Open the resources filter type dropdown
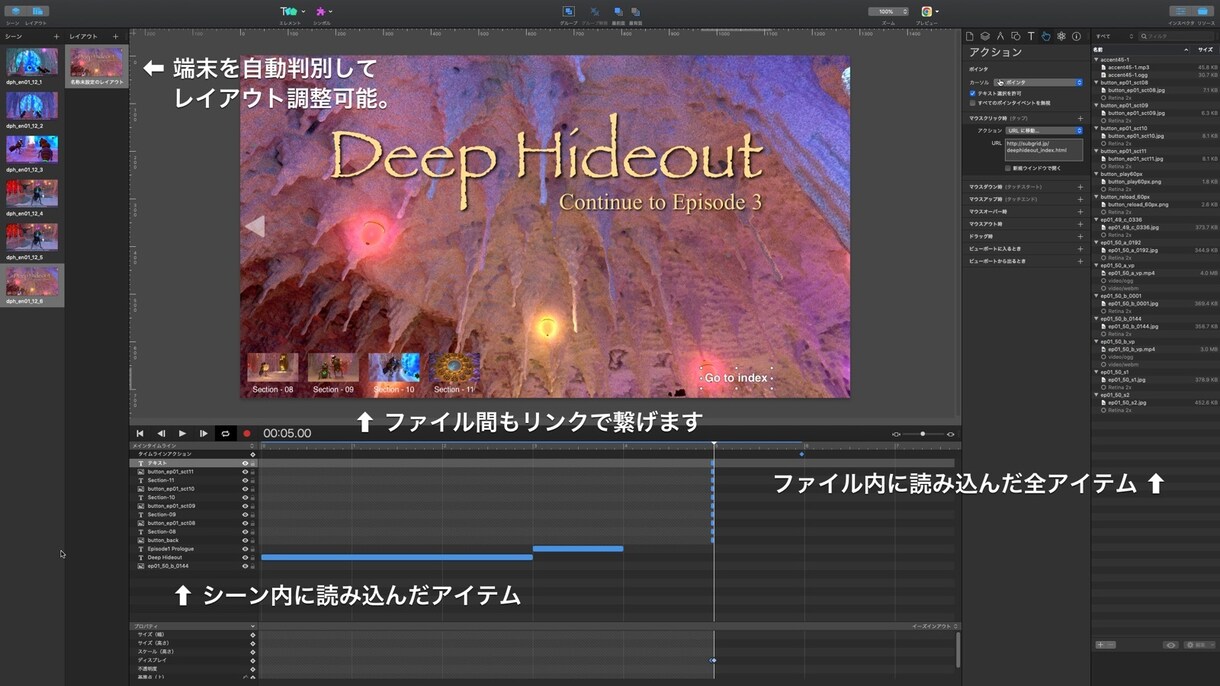 coord(1113,36)
